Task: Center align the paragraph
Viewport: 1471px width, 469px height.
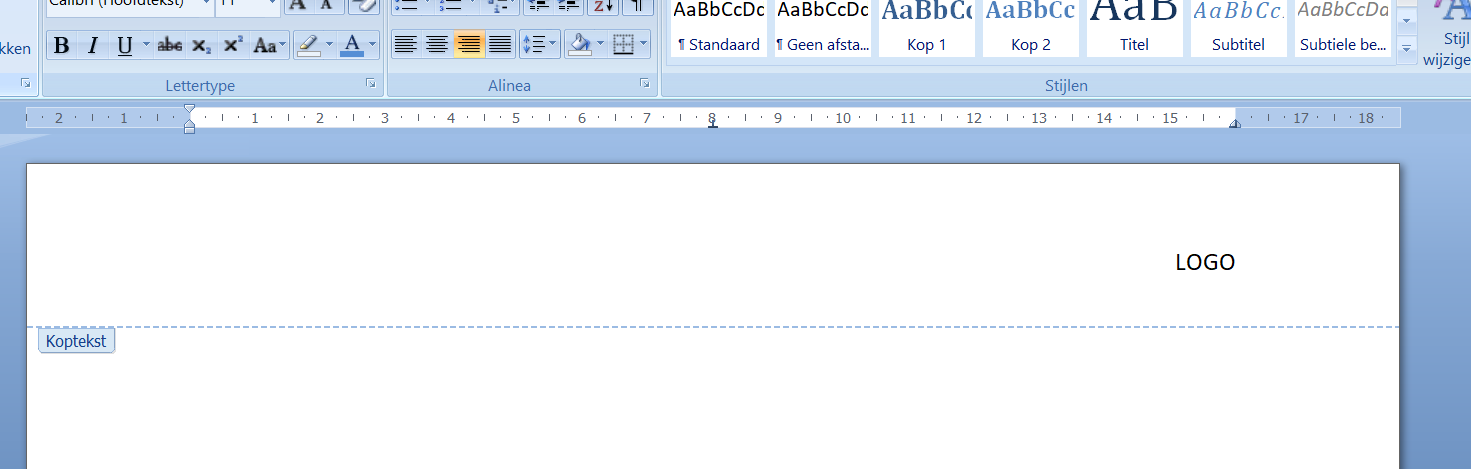Action: point(437,44)
